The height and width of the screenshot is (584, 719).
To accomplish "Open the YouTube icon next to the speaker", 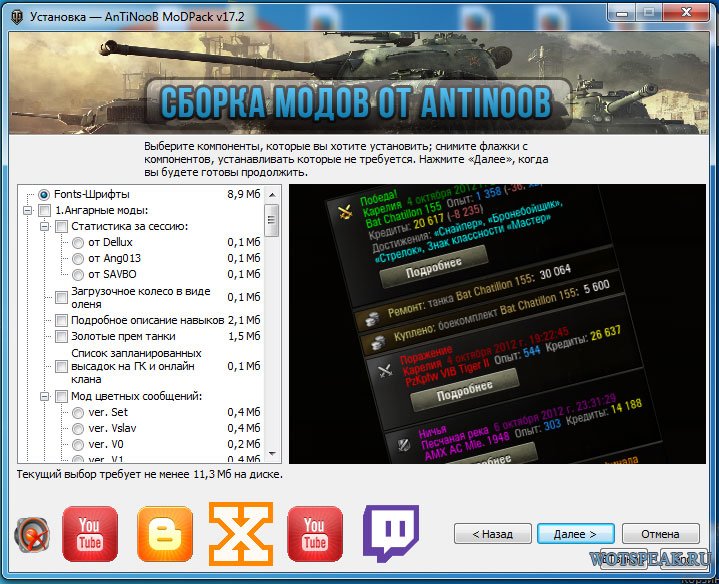I will (90, 534).
